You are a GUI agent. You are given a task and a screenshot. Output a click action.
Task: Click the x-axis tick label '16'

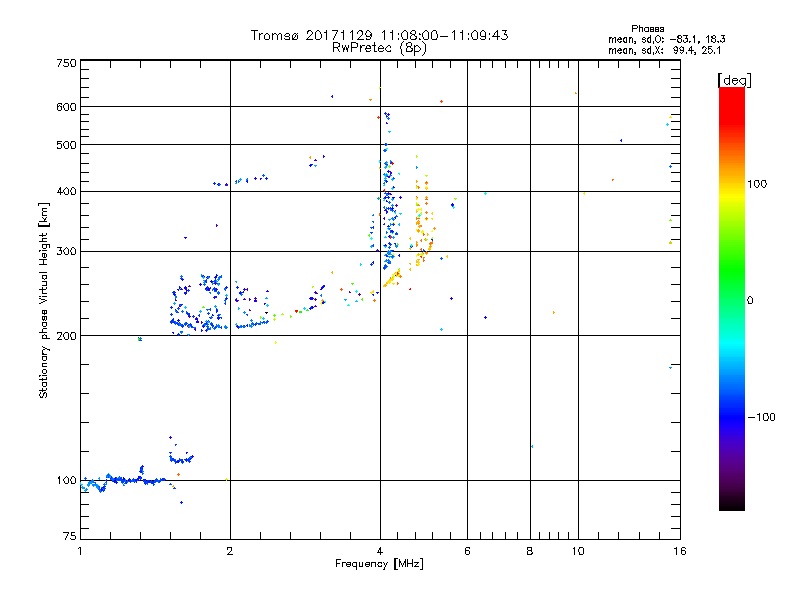680,551
